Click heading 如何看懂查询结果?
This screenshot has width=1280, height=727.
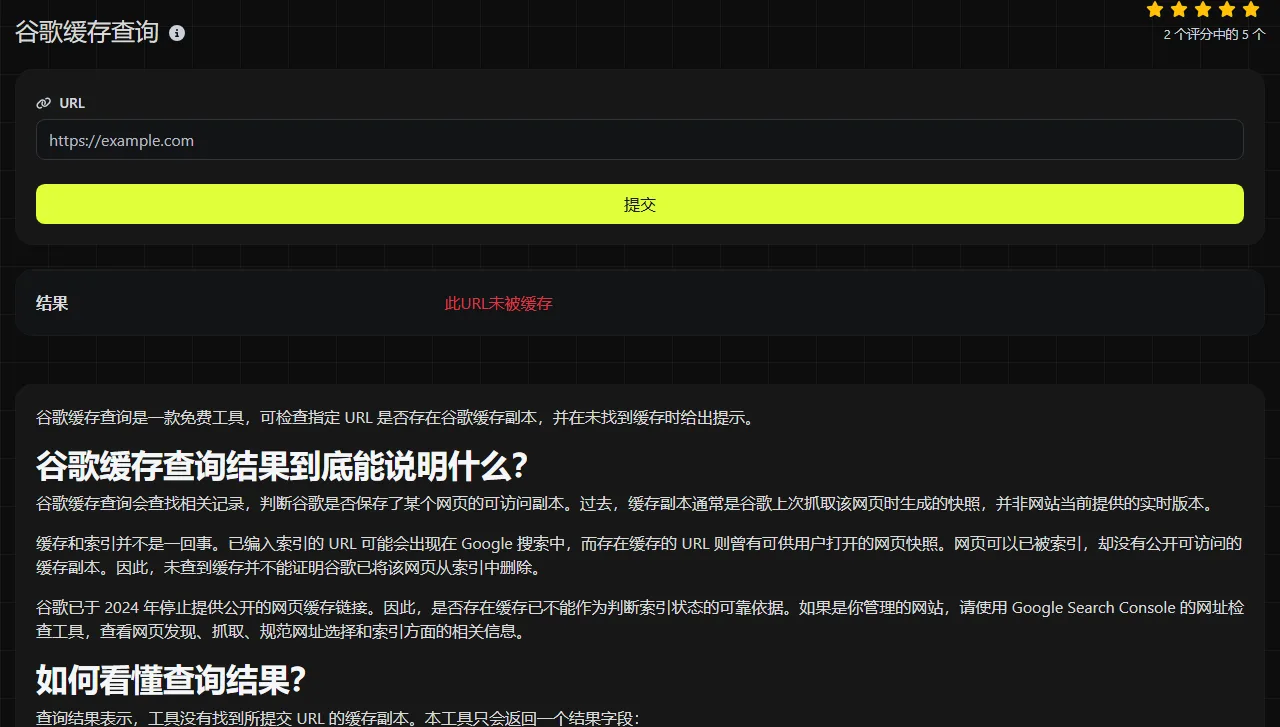tap(171, 680)
